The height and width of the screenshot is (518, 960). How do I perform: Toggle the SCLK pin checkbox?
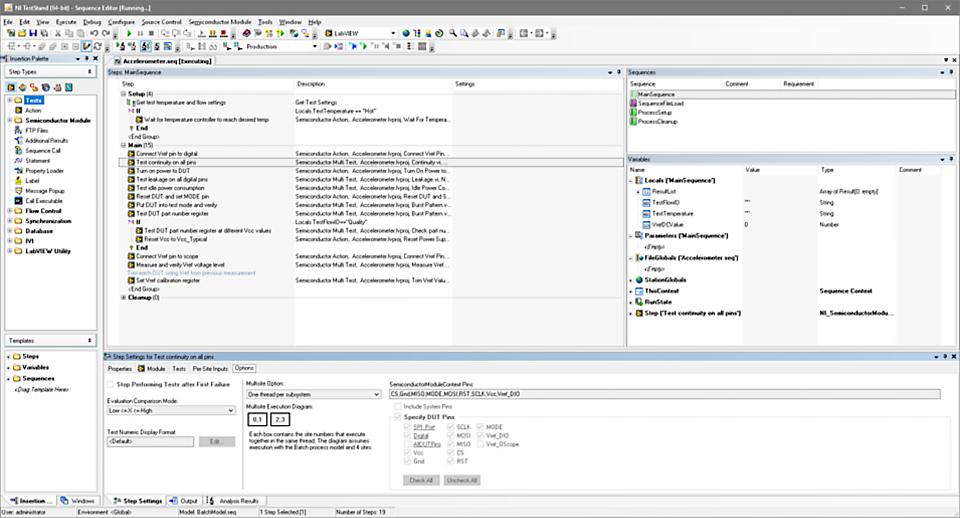click(x=451, y=427)
